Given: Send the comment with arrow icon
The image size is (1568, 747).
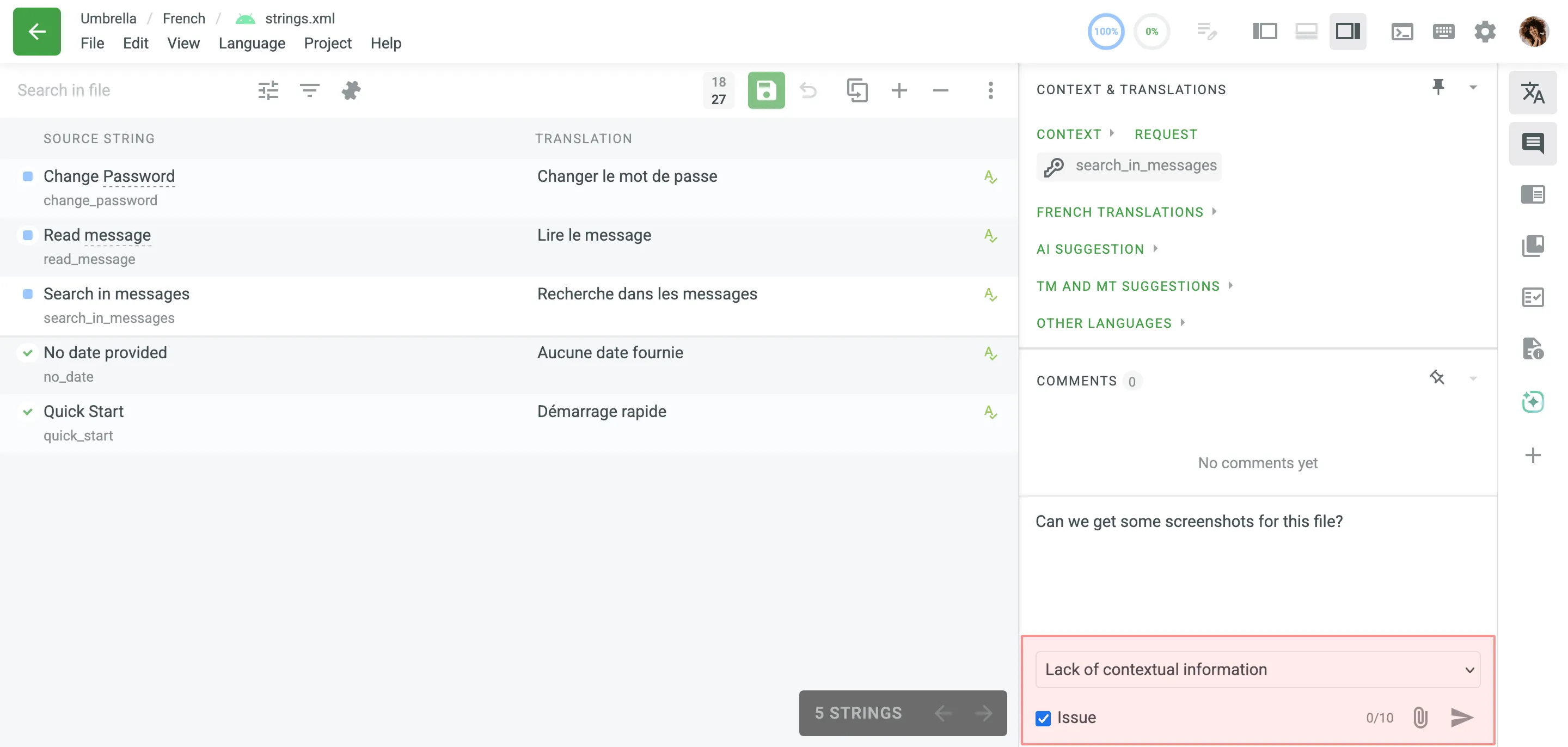Looking at the screenshot, I should point(1461,717).
